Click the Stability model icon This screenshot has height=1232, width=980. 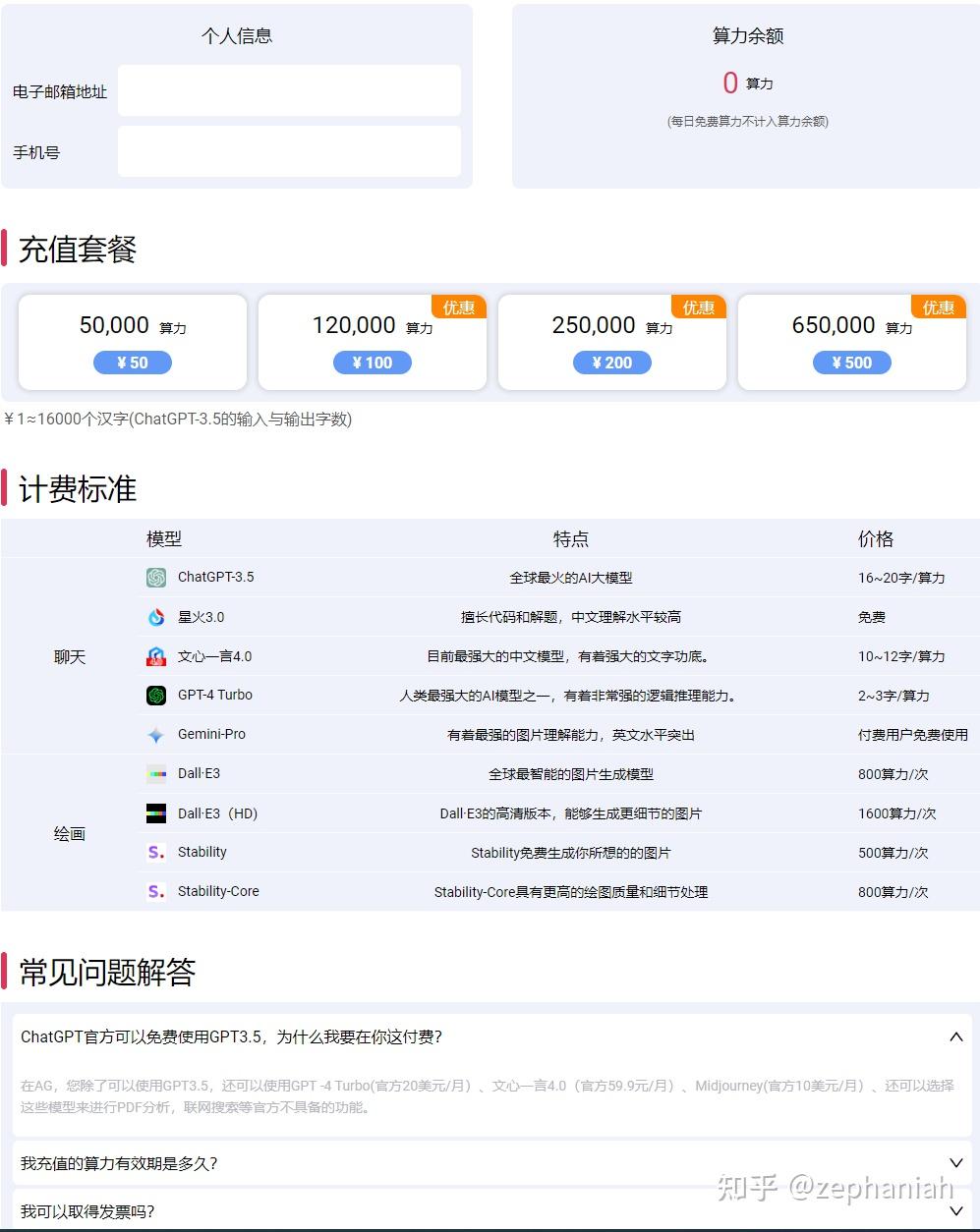[x=156, y=853]
